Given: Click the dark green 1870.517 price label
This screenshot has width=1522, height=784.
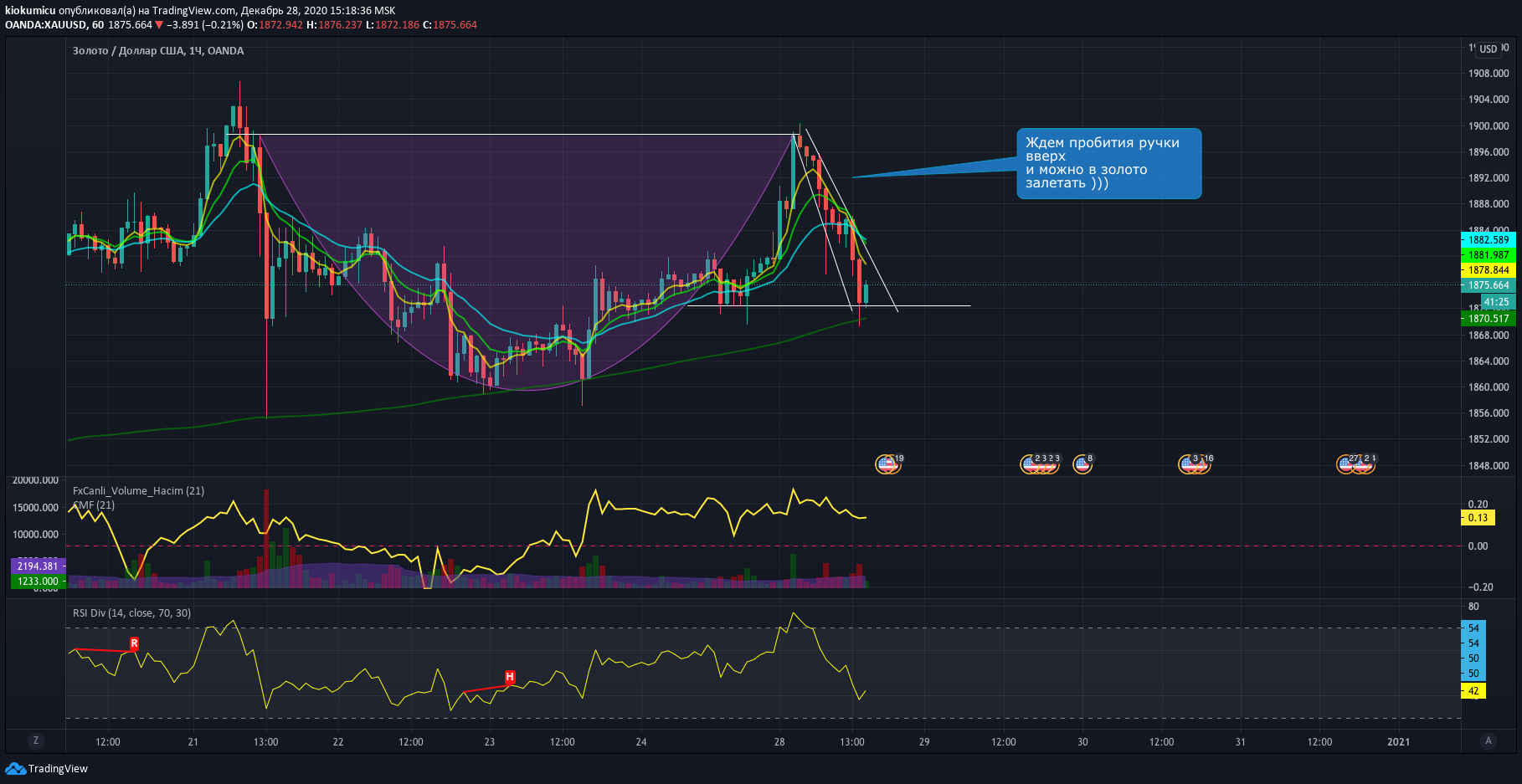Looking at the screenshot, I should pos(1489,319).
